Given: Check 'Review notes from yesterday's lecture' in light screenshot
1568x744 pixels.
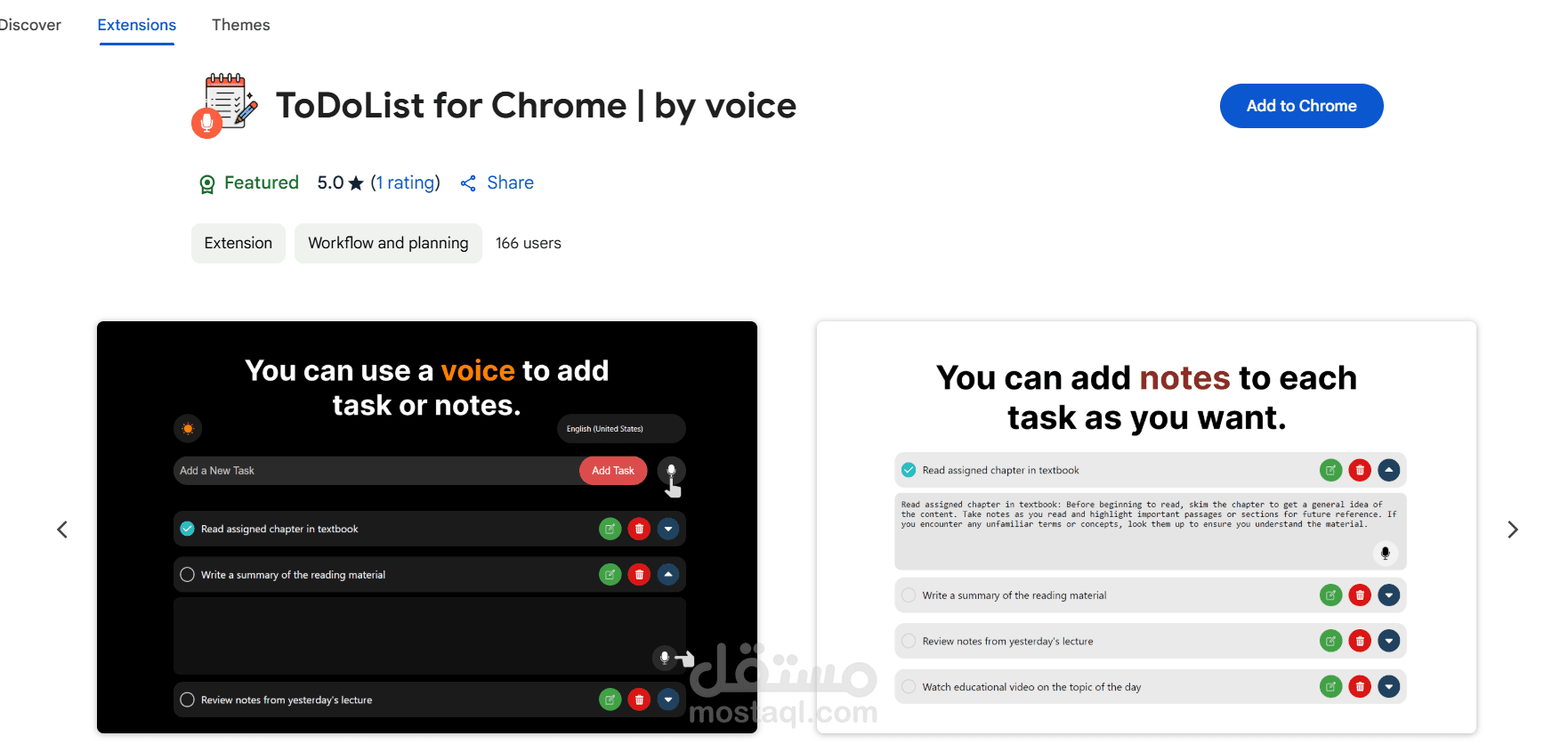Looking at the screenshot, I should click(x=909, y=641).
